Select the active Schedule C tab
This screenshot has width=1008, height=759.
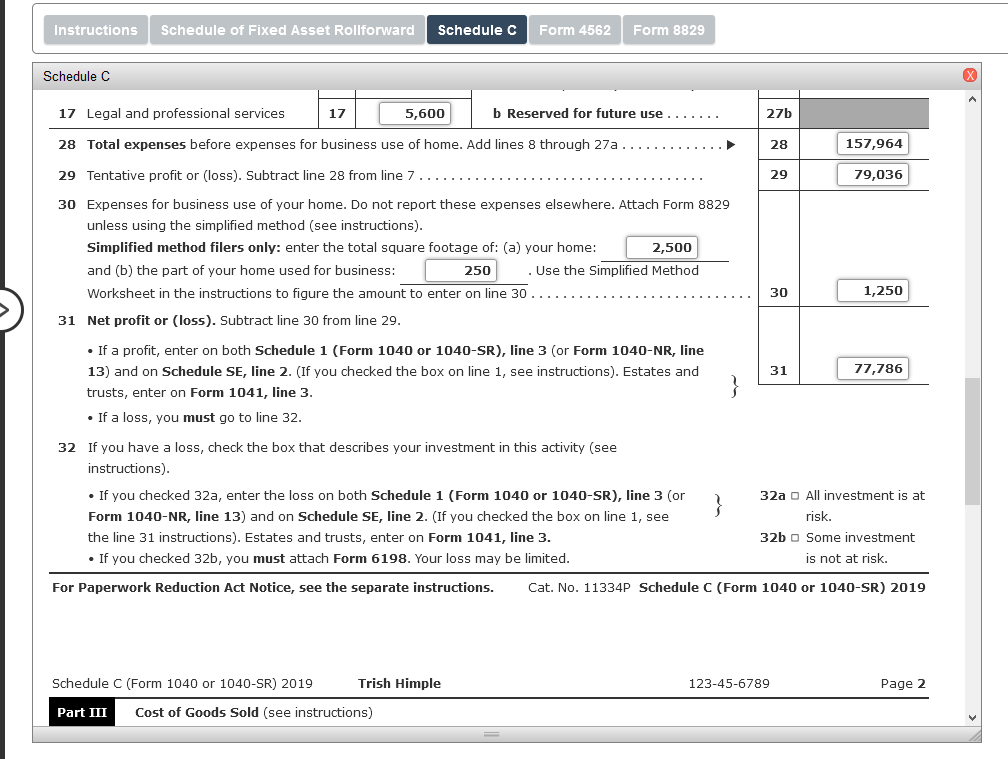click(x=477, y=29)
